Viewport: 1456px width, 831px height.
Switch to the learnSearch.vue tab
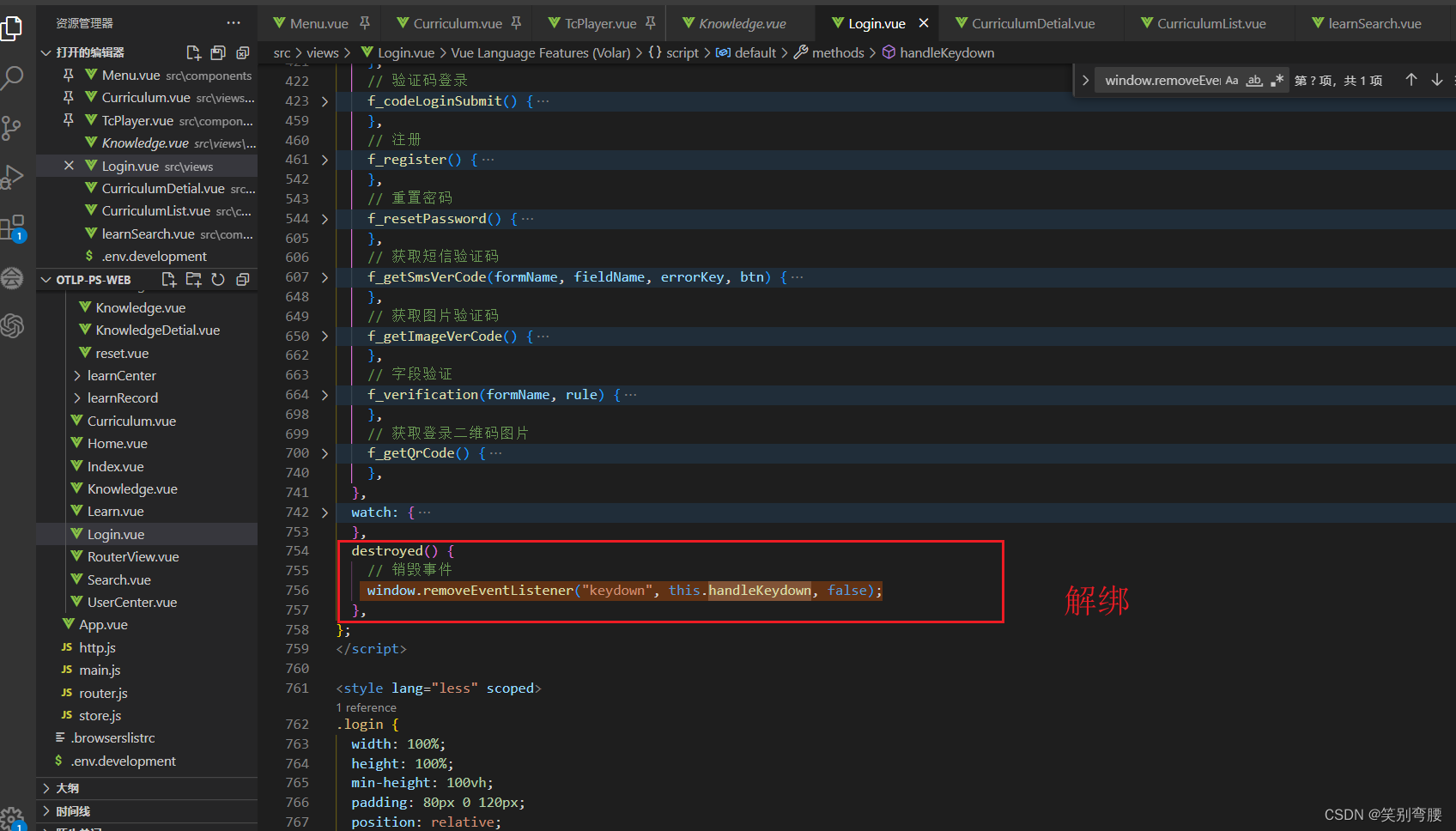click(1374, 23)
